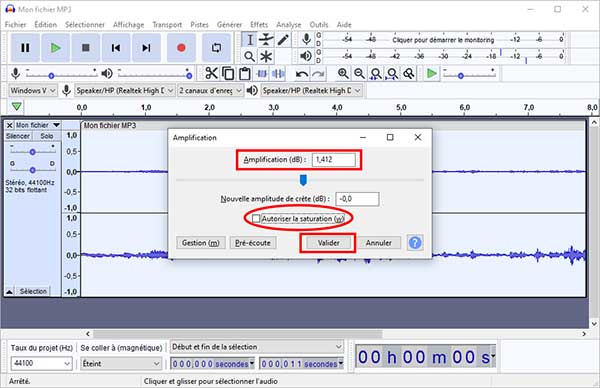The image size is (600, 388).
Task: Click Annuler in the Amplification dialog
Action: coord(378,243)
